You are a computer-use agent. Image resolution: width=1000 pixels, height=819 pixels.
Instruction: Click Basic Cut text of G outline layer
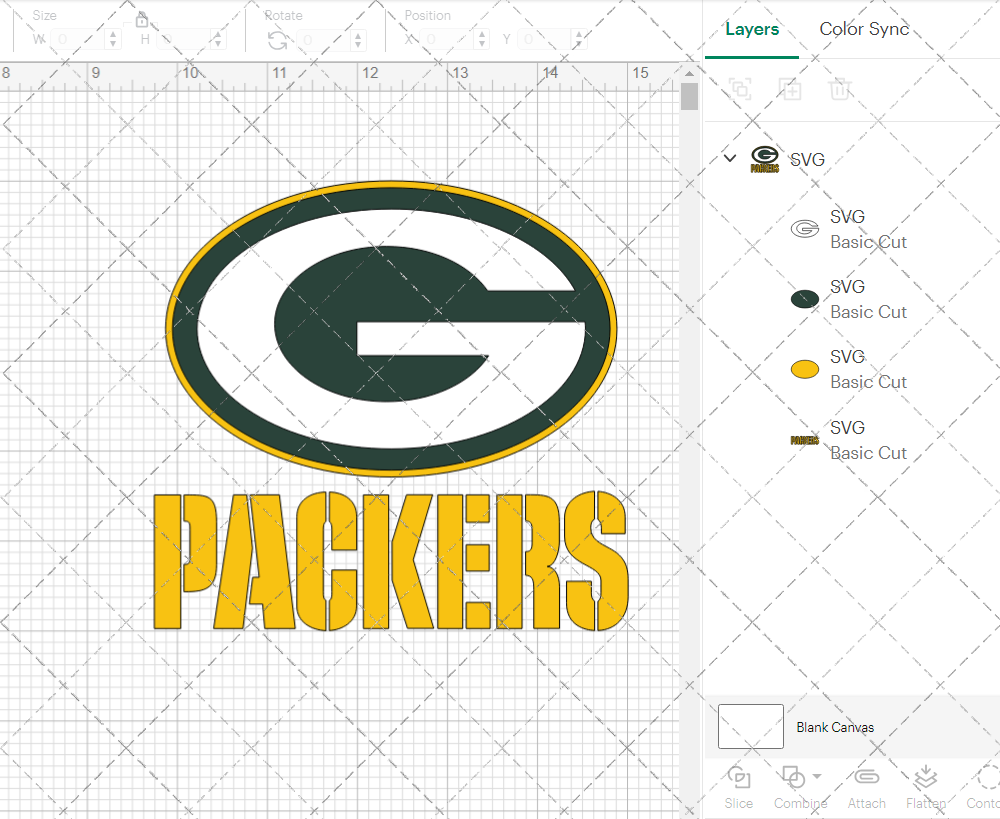[868, 242]
